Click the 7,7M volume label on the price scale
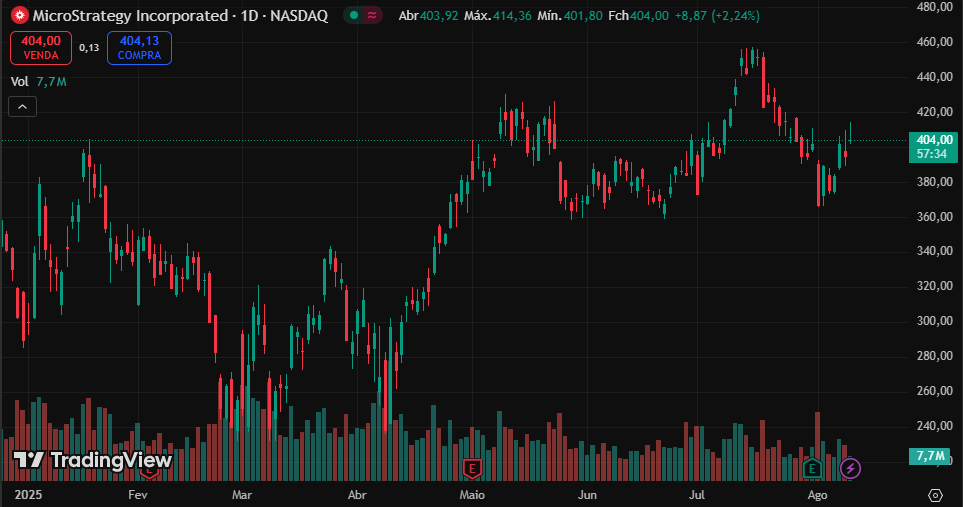 click(x=930, y=455)
